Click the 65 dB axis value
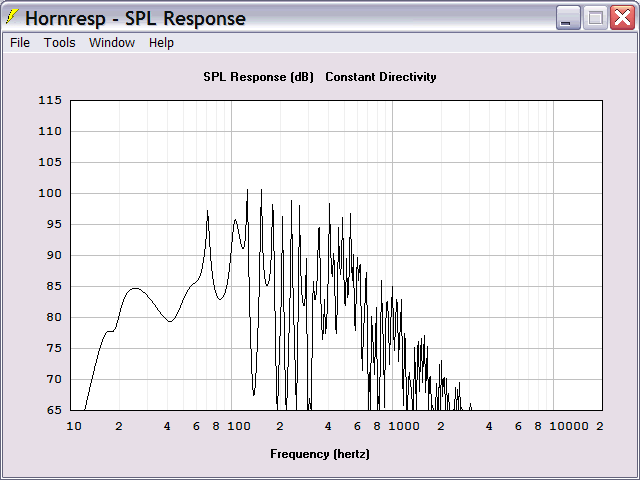This screenshot has width=640, height=480. click(54, 410)
